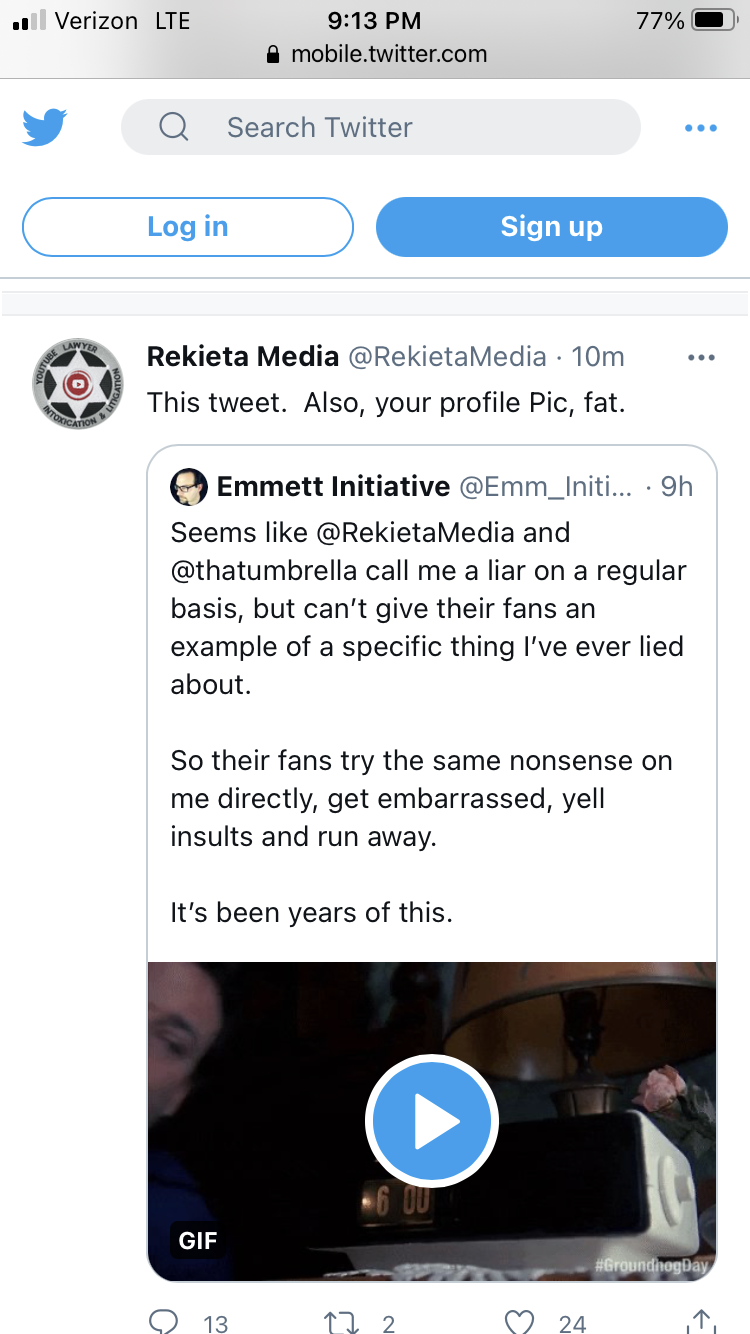Retweet using the retweet arrows icon
Screen dimensions: 750x1334
[x=341, y=1322]
